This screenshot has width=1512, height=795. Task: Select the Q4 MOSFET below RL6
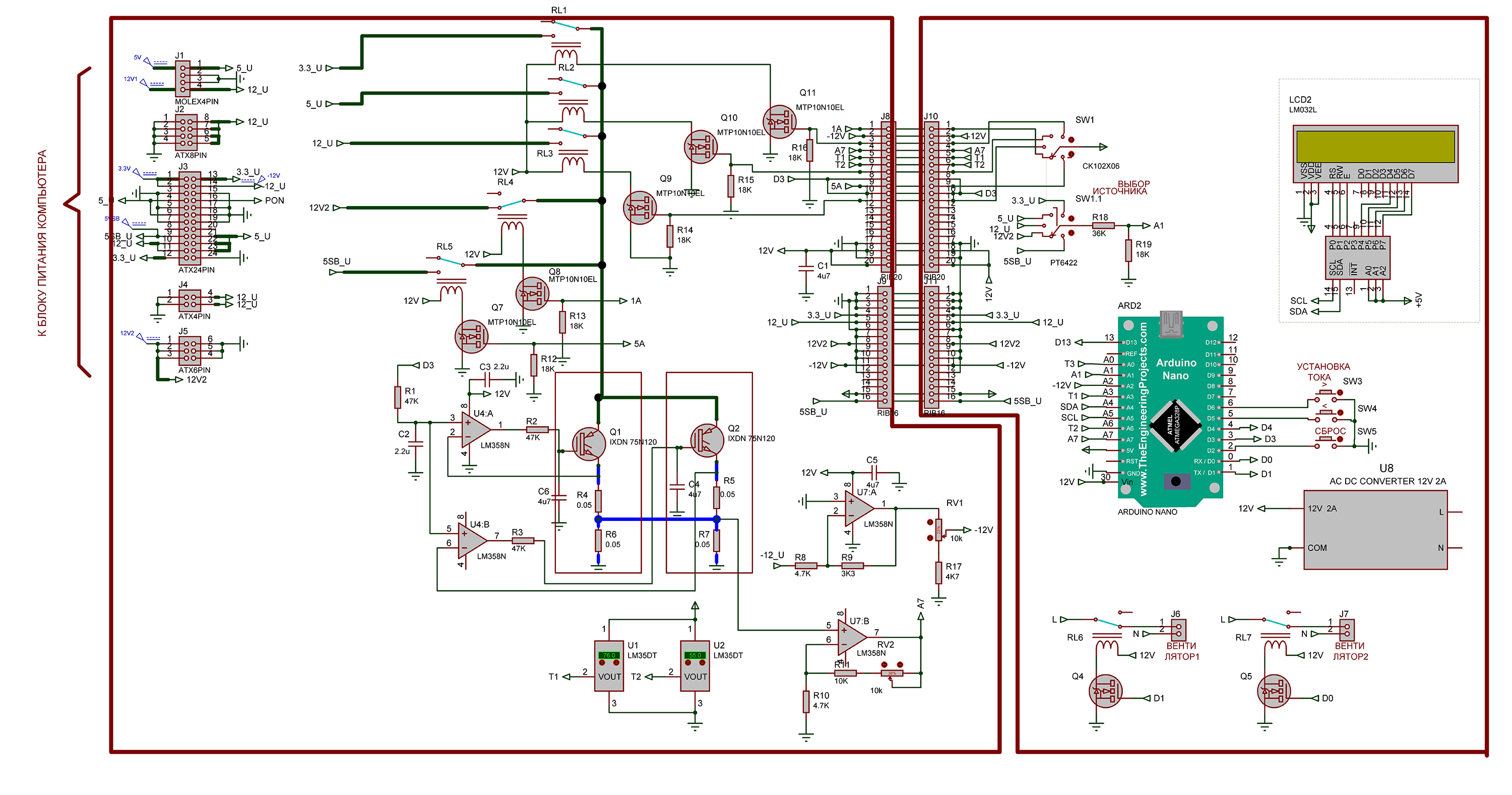point(1105,691)
